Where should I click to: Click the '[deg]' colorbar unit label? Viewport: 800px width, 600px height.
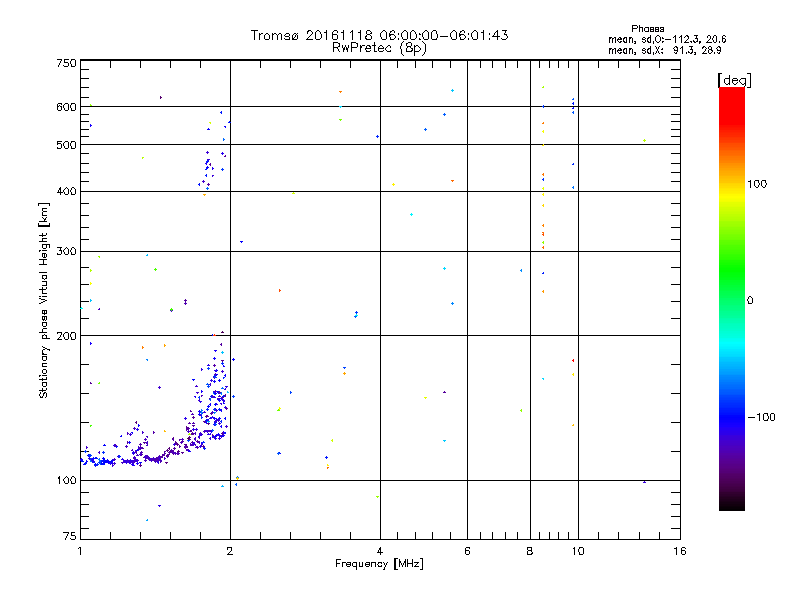[x=734, y=80]
